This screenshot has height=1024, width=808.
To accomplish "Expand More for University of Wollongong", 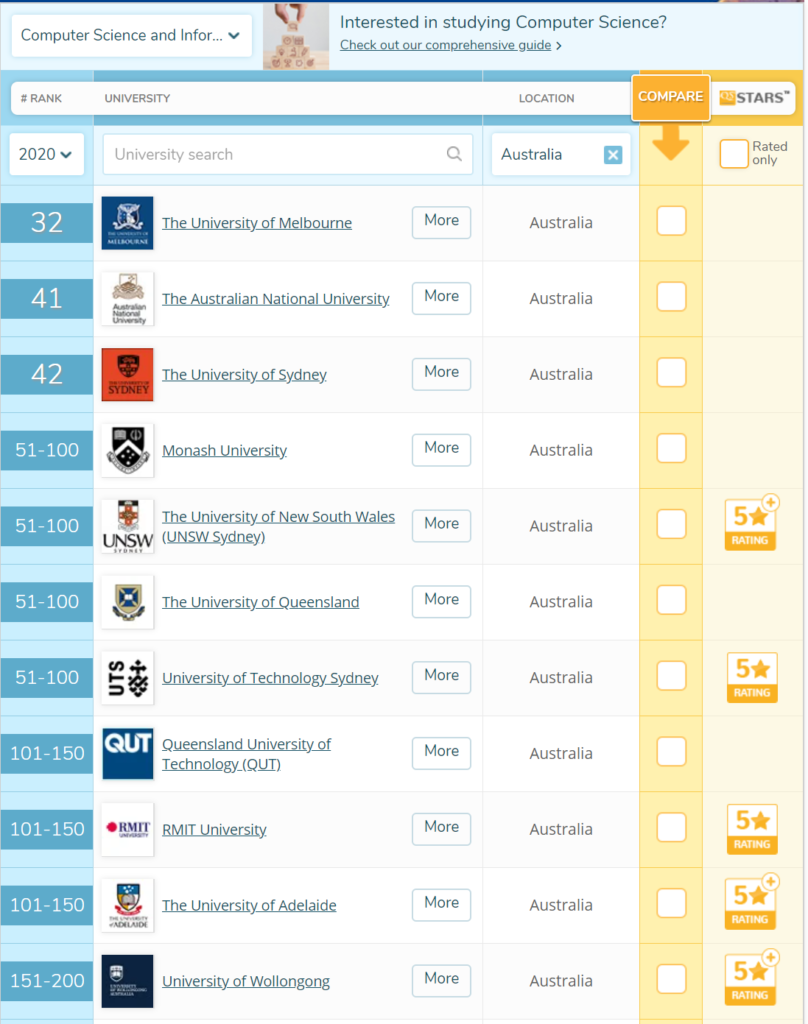I will tap(442, 980).
